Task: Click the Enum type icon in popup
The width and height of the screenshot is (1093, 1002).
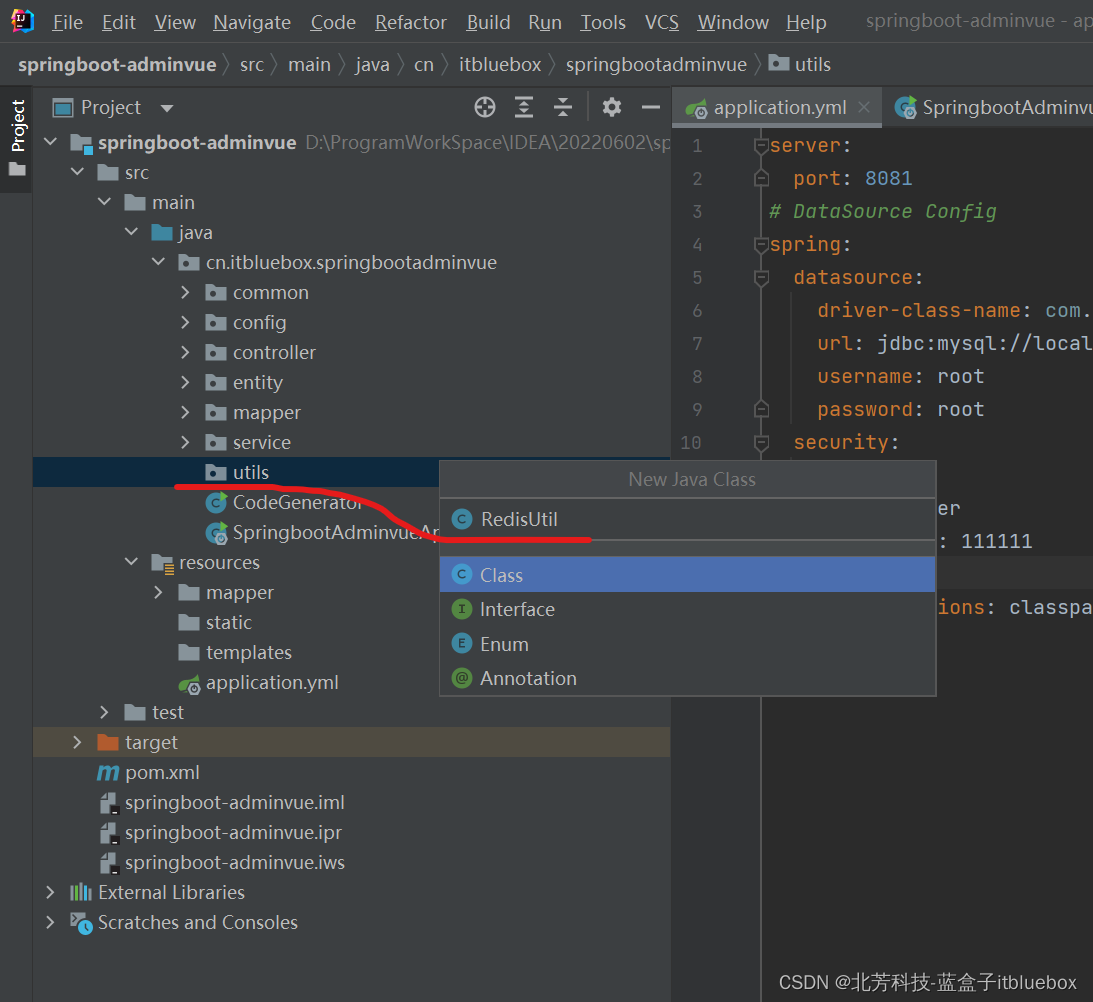Action: pyautogui.click(x=461, y=643)
